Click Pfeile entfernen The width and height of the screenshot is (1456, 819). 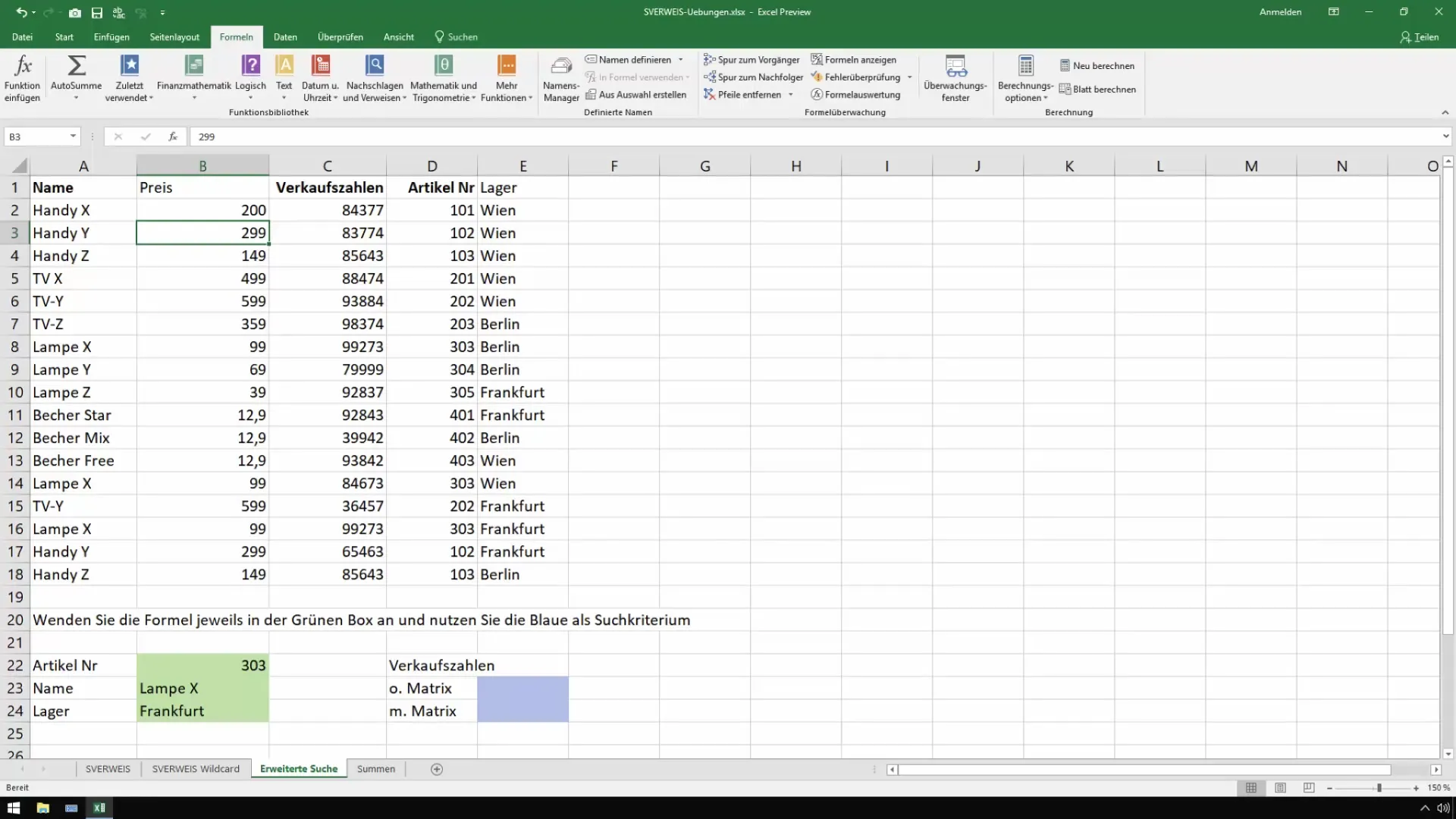[742, 95]
